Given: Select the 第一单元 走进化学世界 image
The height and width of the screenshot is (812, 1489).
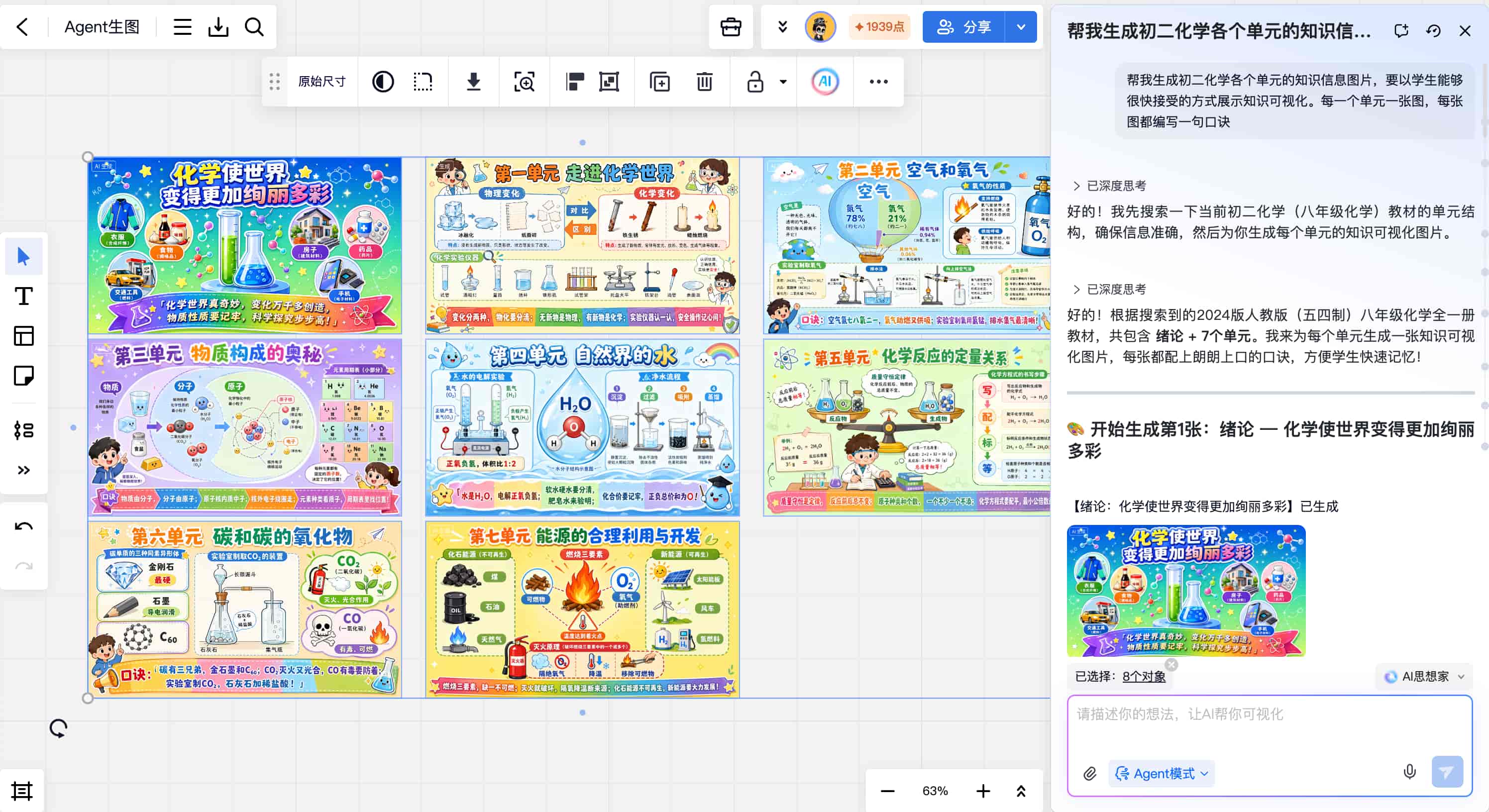Looking at the screenshot, I should pos(582,246).
